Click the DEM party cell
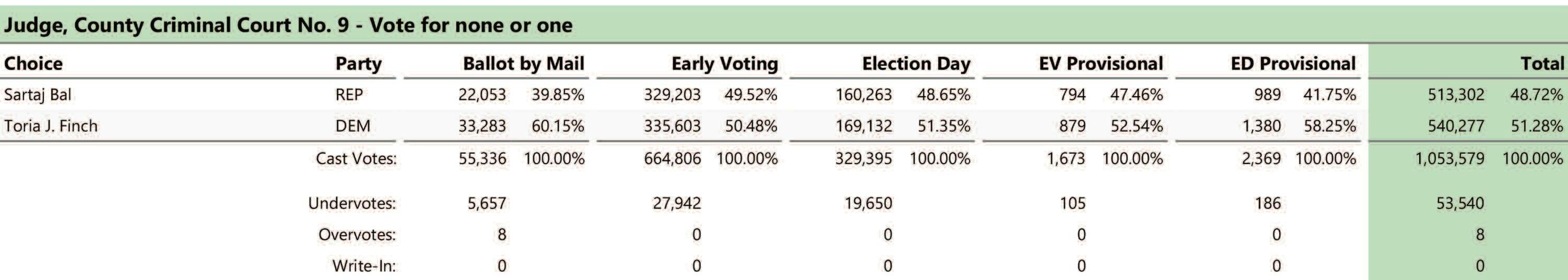 (x=352, y=126)
